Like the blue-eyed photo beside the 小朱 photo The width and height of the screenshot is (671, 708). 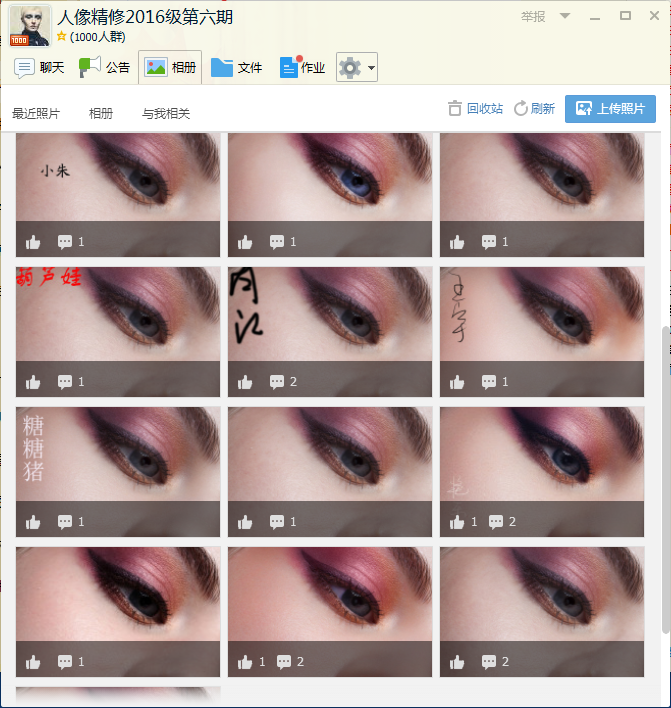[x=245, y=242]
